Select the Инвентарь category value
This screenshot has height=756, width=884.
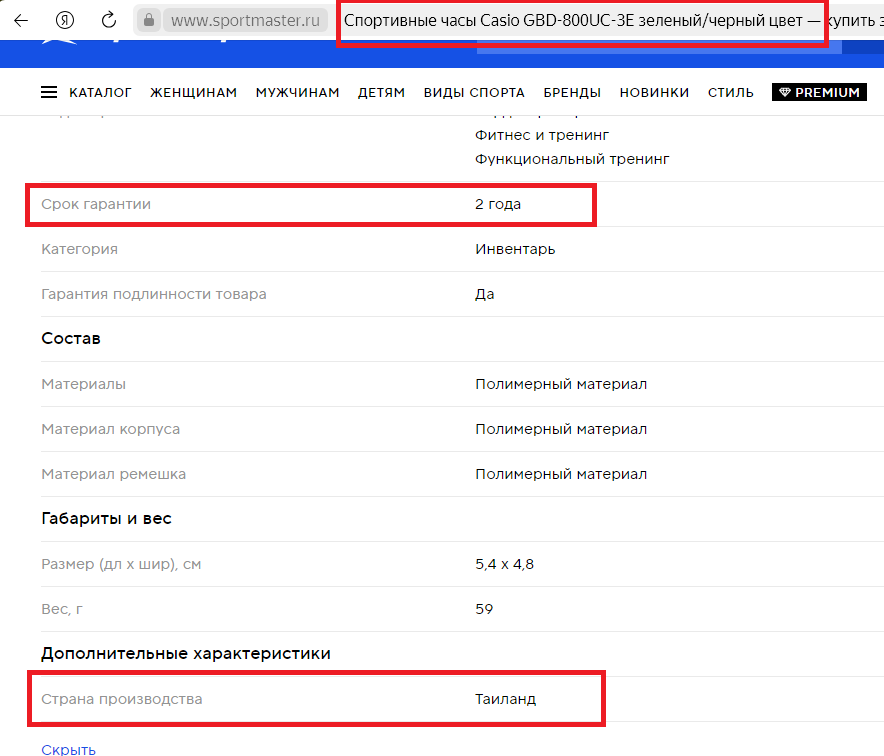(x=515, y=249)
